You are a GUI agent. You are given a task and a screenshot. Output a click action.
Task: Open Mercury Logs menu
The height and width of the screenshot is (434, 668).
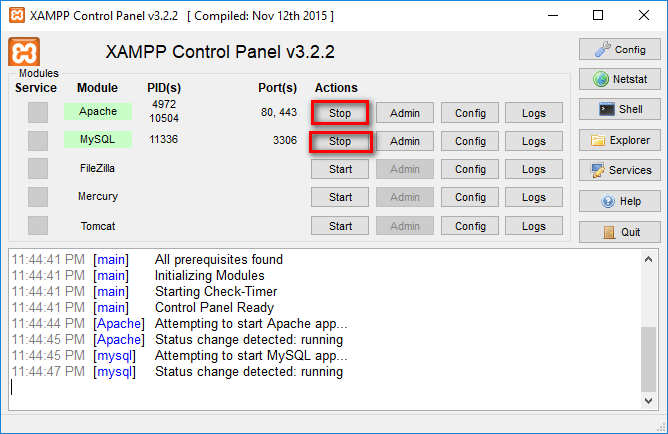[534, 197]
